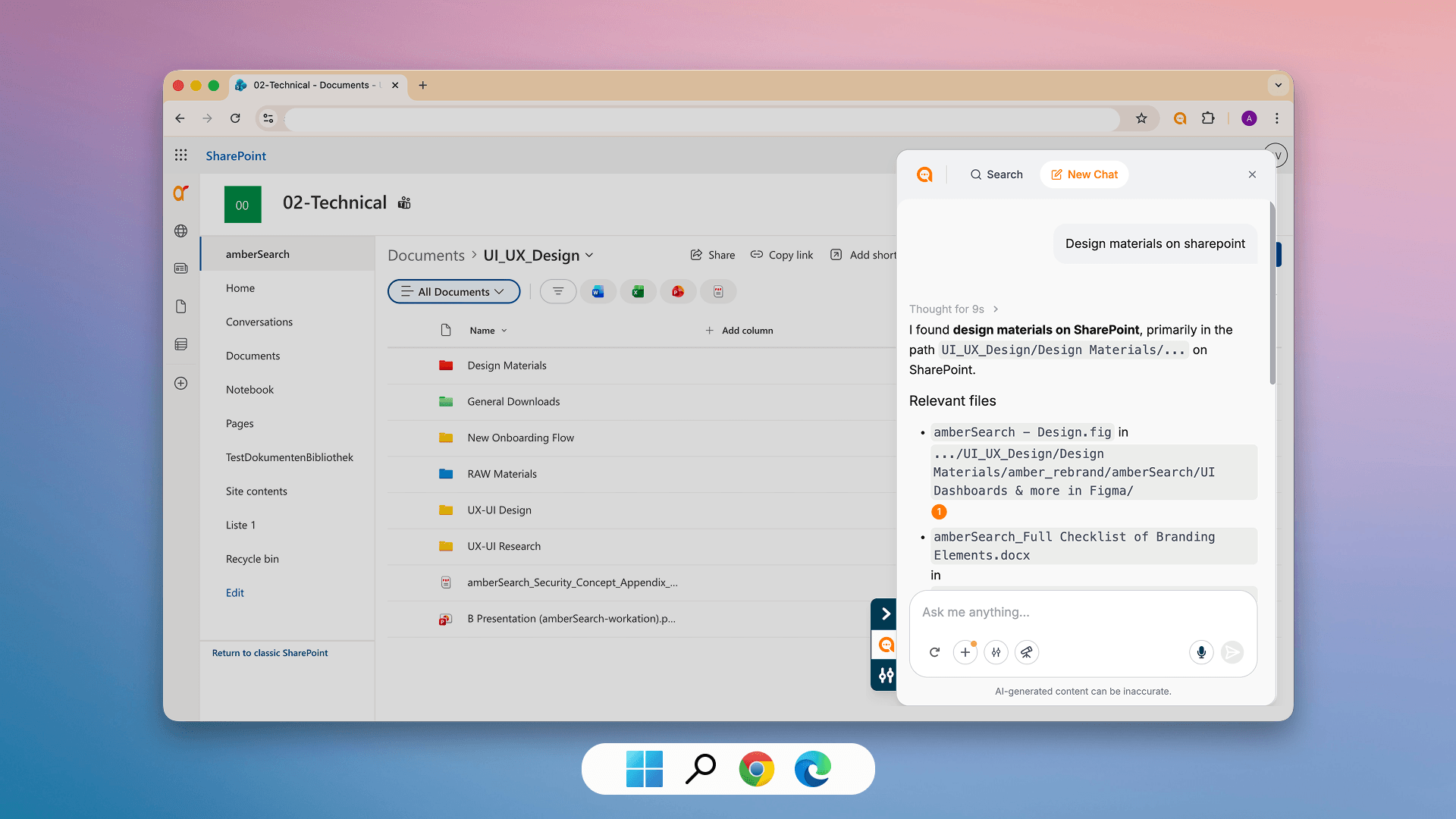Switch to the Search tab in chat panel
Image resolution: width=1456 pixels, height=819 pixels.
[x=996, y=174]
